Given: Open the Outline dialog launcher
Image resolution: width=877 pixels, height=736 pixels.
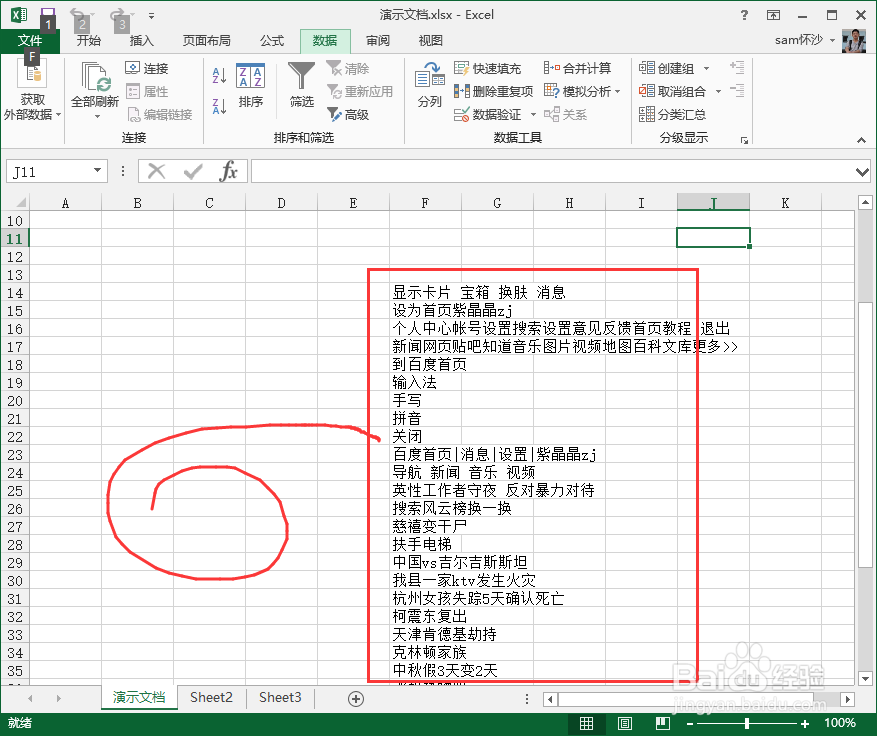Looking at the screenshot, I should [x=744, y=140].
